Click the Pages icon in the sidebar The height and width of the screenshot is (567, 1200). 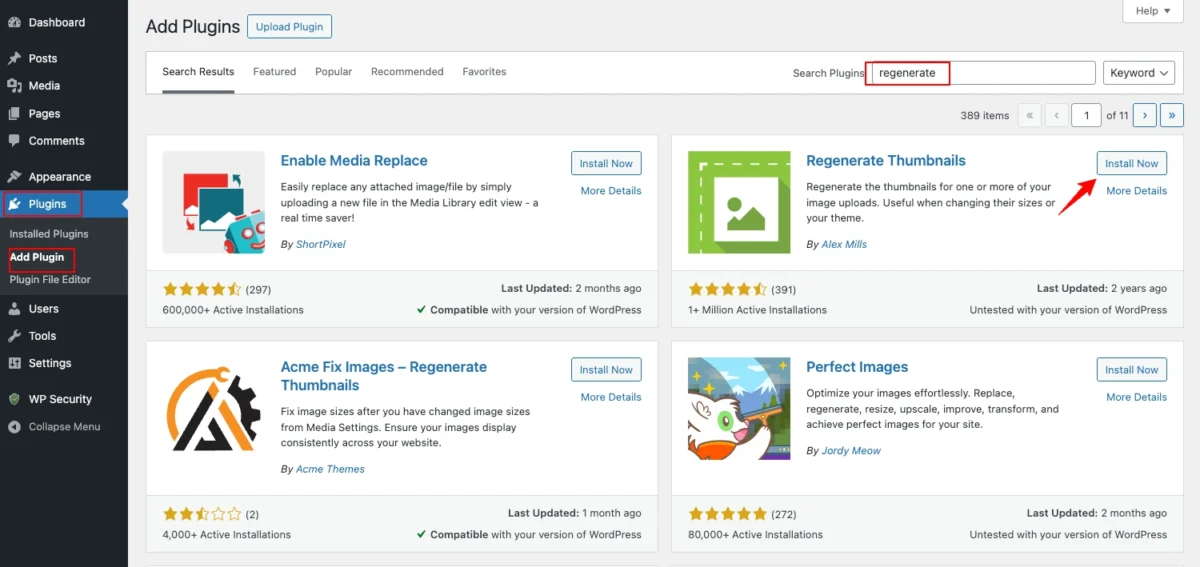point(14,113)
